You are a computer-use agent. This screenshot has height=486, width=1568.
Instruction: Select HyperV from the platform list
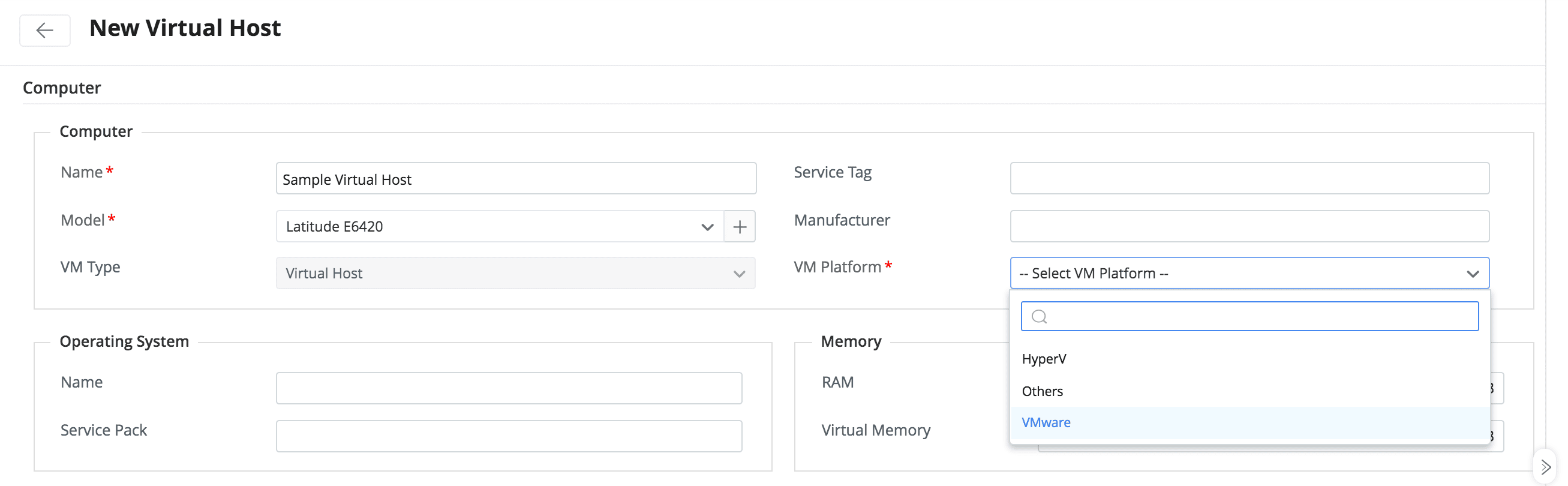coord(1044,359)
